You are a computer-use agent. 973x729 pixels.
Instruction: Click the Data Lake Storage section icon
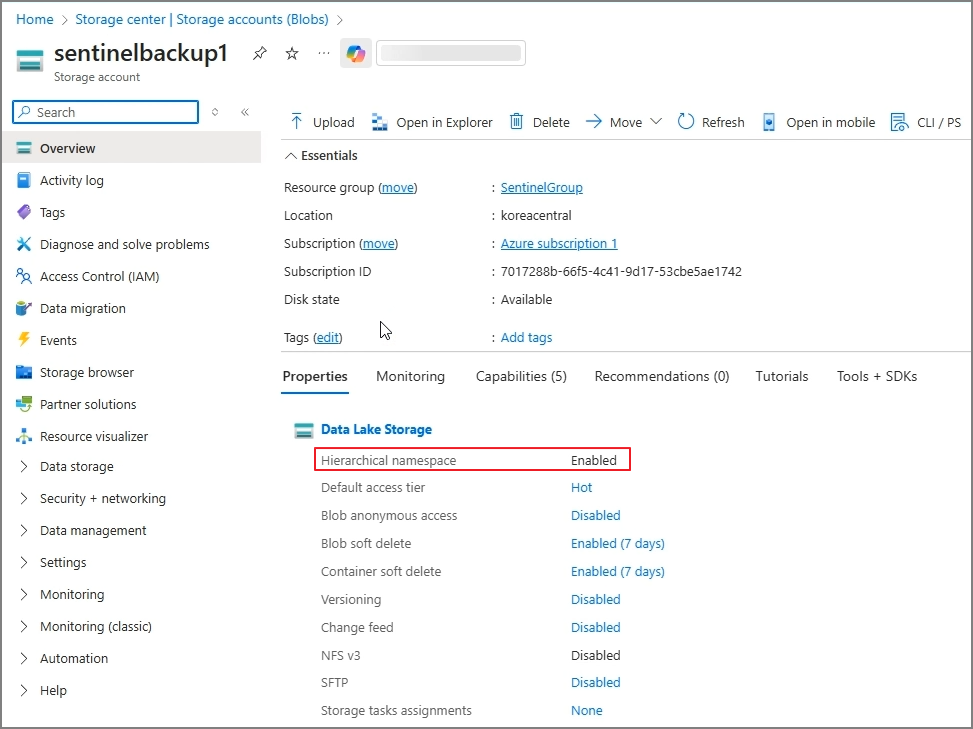[x=304, y=430]
